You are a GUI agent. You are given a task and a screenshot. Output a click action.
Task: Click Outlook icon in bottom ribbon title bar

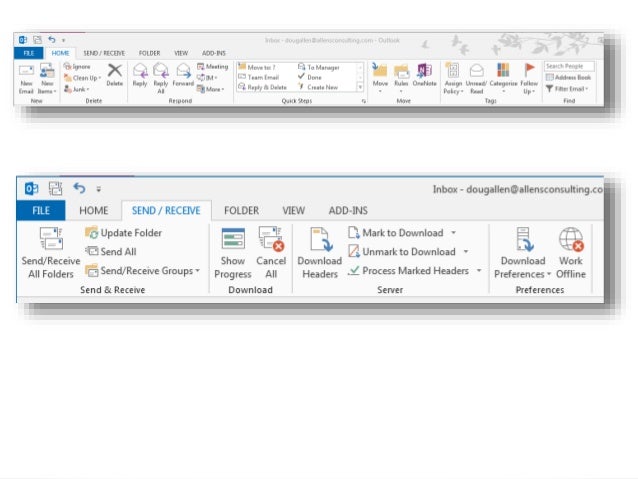click(31, 188)
